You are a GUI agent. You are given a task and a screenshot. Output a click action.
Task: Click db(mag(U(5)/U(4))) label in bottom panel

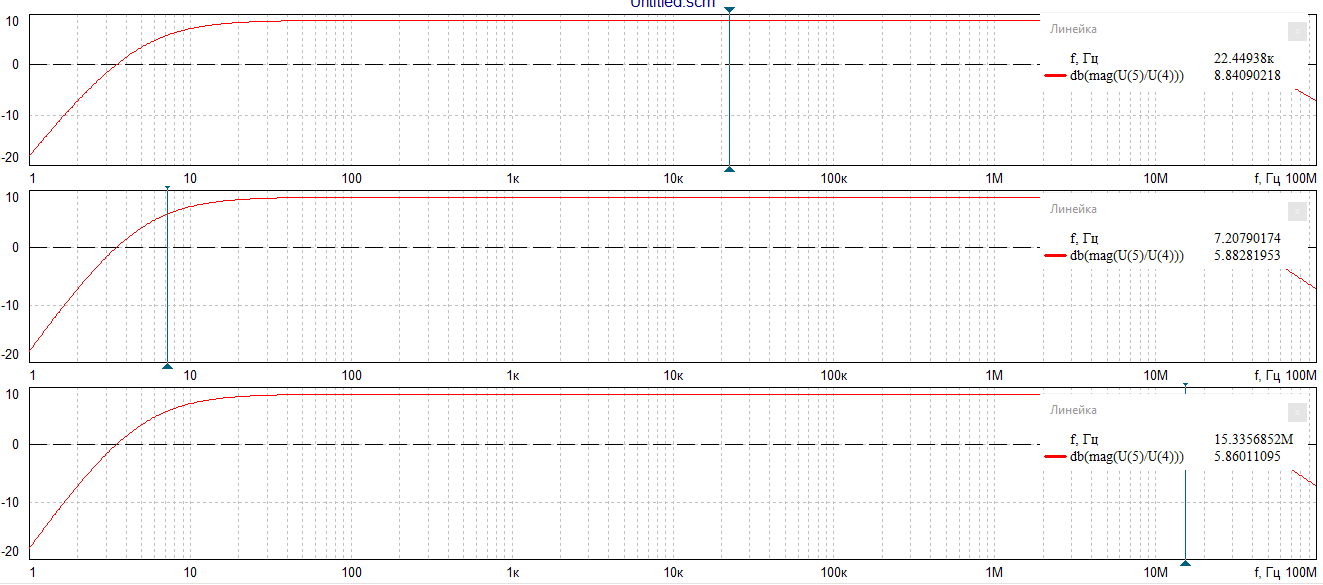pyautogui.click(x=1127, y=457)
